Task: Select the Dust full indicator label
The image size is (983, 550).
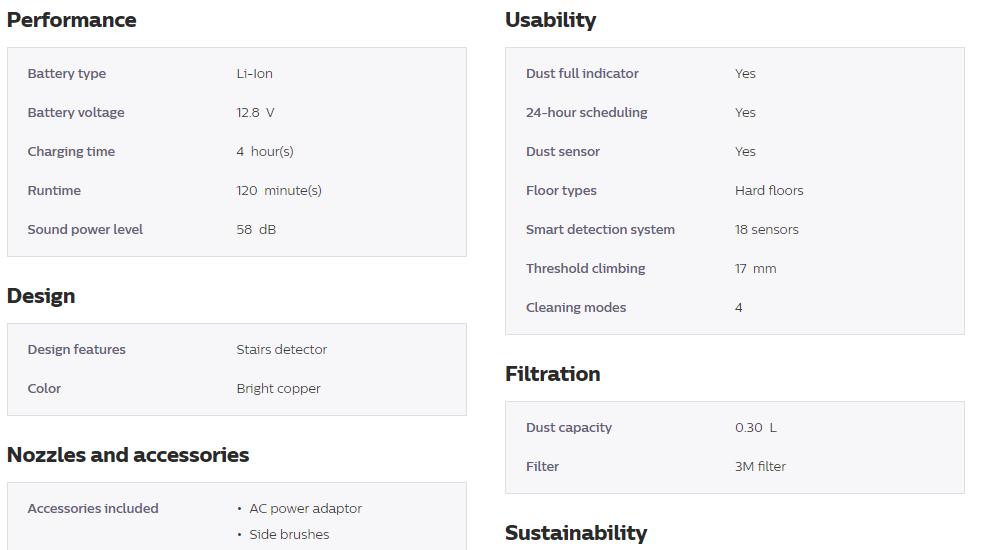Action: click(x=582, y=73)
